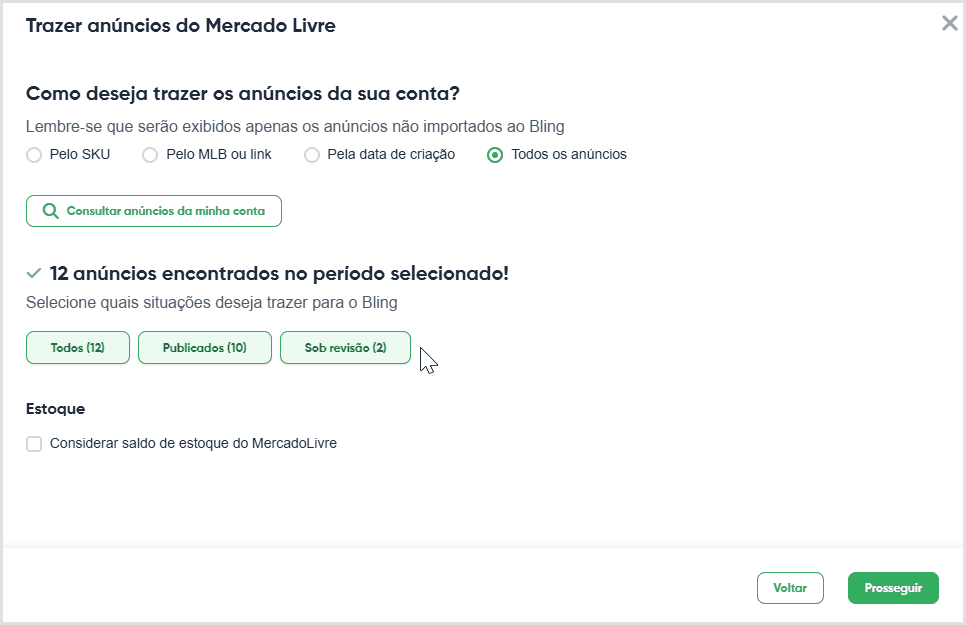Continue with the Prosseguir button

click(x=893, y=588)
